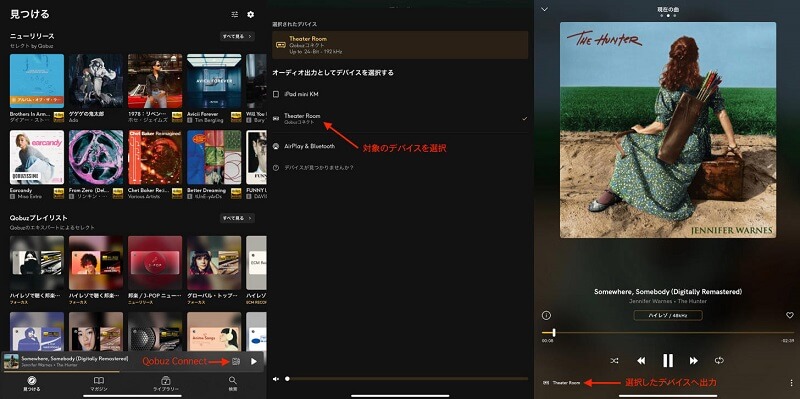Skip to the next track
800x399 pixels.
point(693,360)
